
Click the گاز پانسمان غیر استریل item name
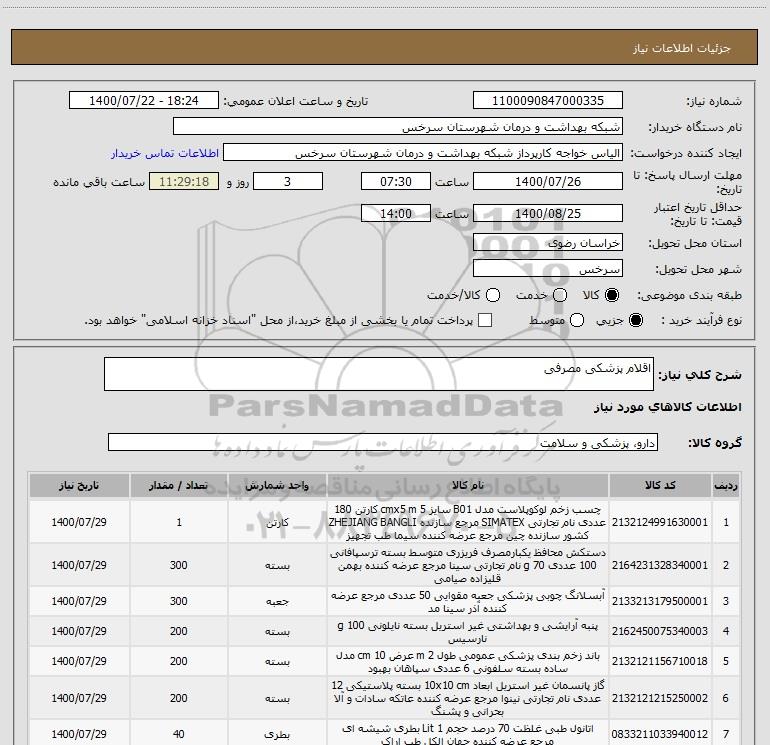point(468,698)
